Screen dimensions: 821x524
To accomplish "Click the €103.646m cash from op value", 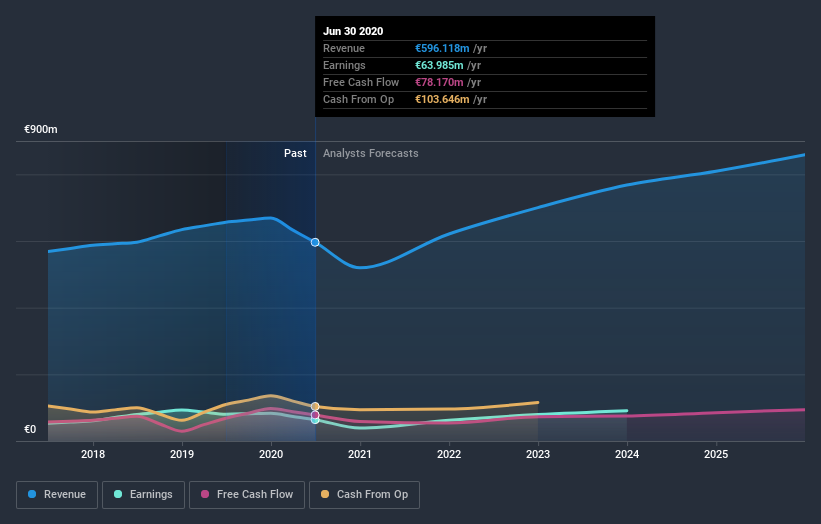I will (442, 99).
